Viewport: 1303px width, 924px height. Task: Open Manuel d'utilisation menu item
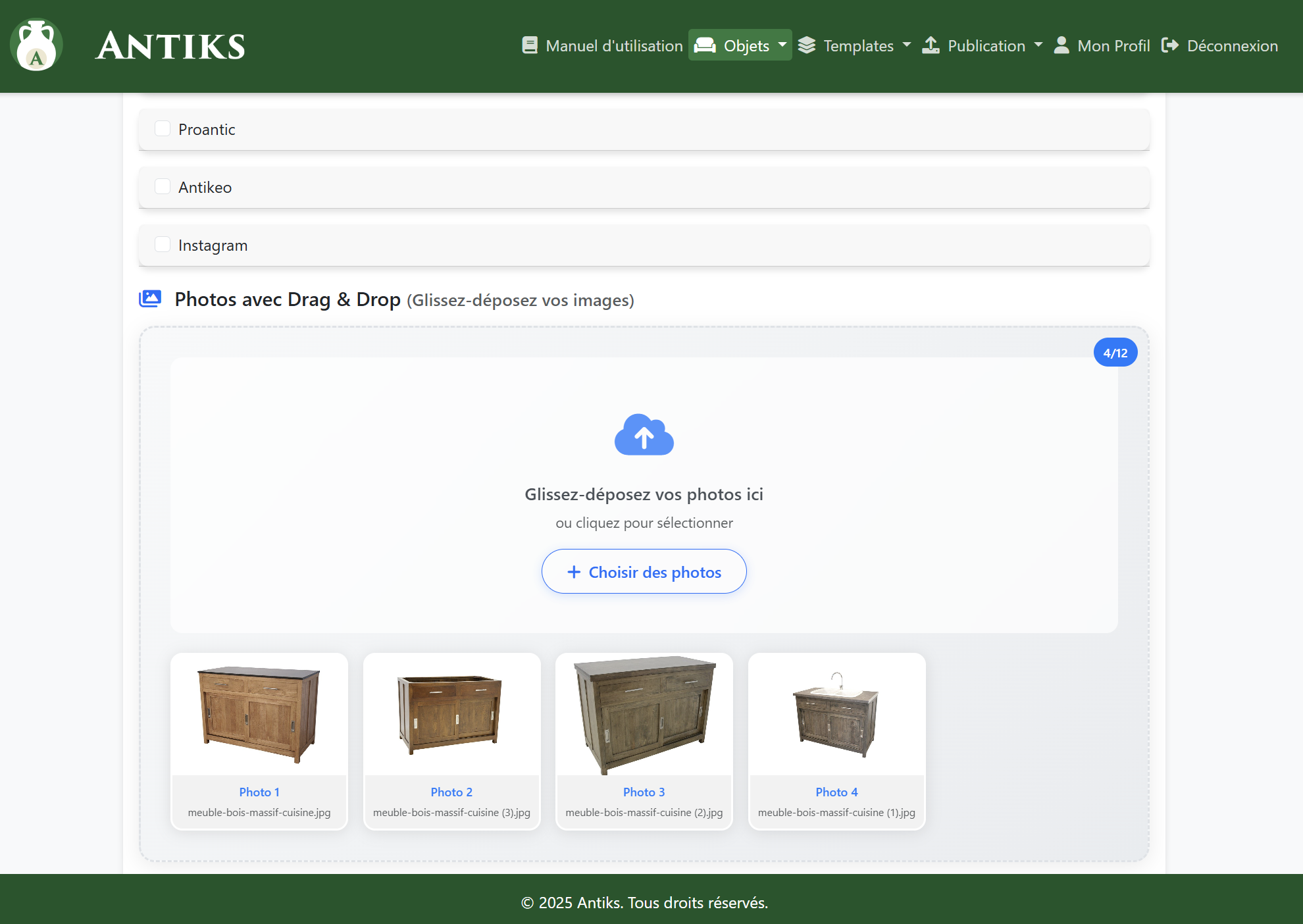[x=613, y=46]
